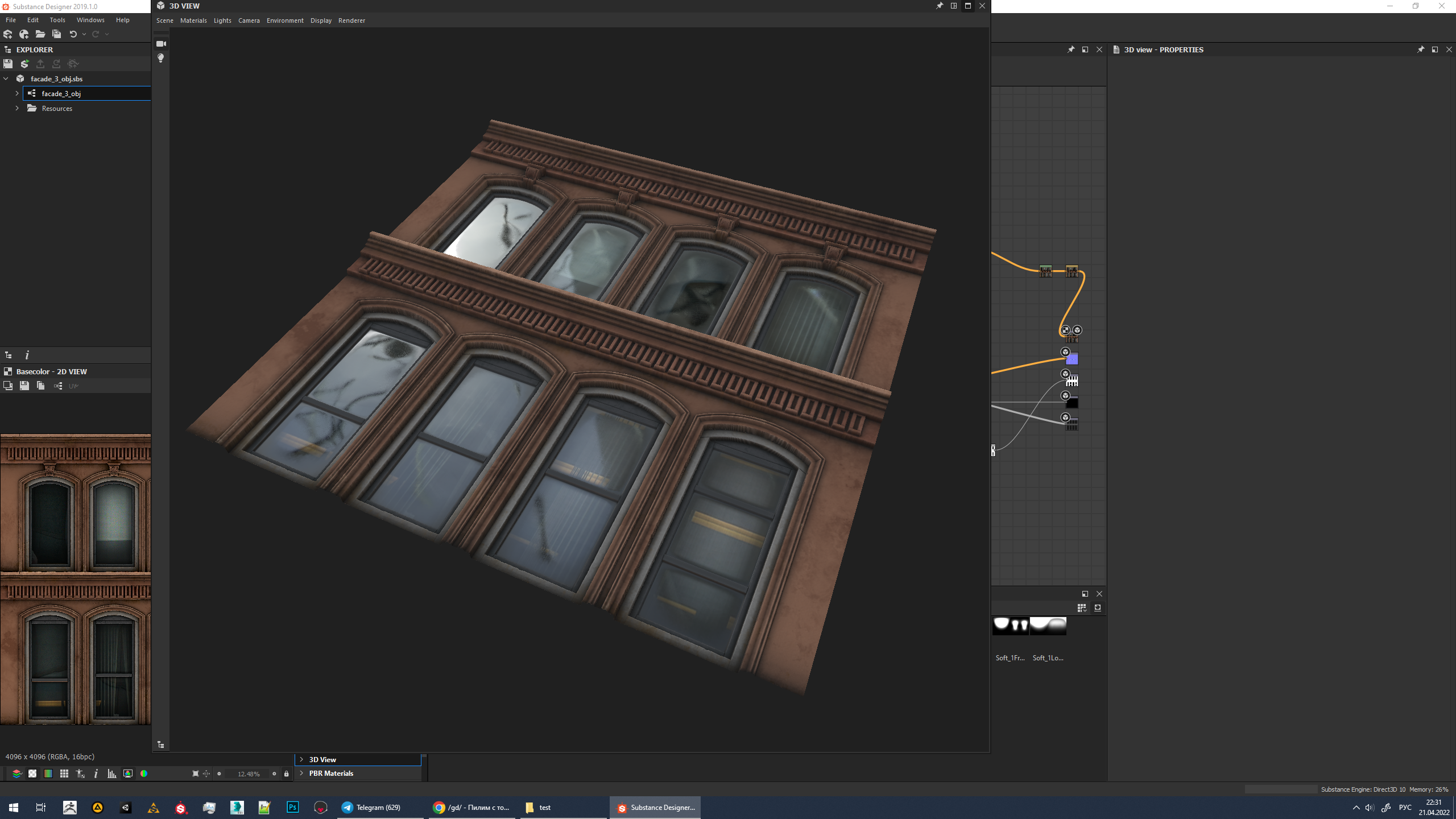
Task: Open the Materials menu in 3D view
Action: coord(193,20)
